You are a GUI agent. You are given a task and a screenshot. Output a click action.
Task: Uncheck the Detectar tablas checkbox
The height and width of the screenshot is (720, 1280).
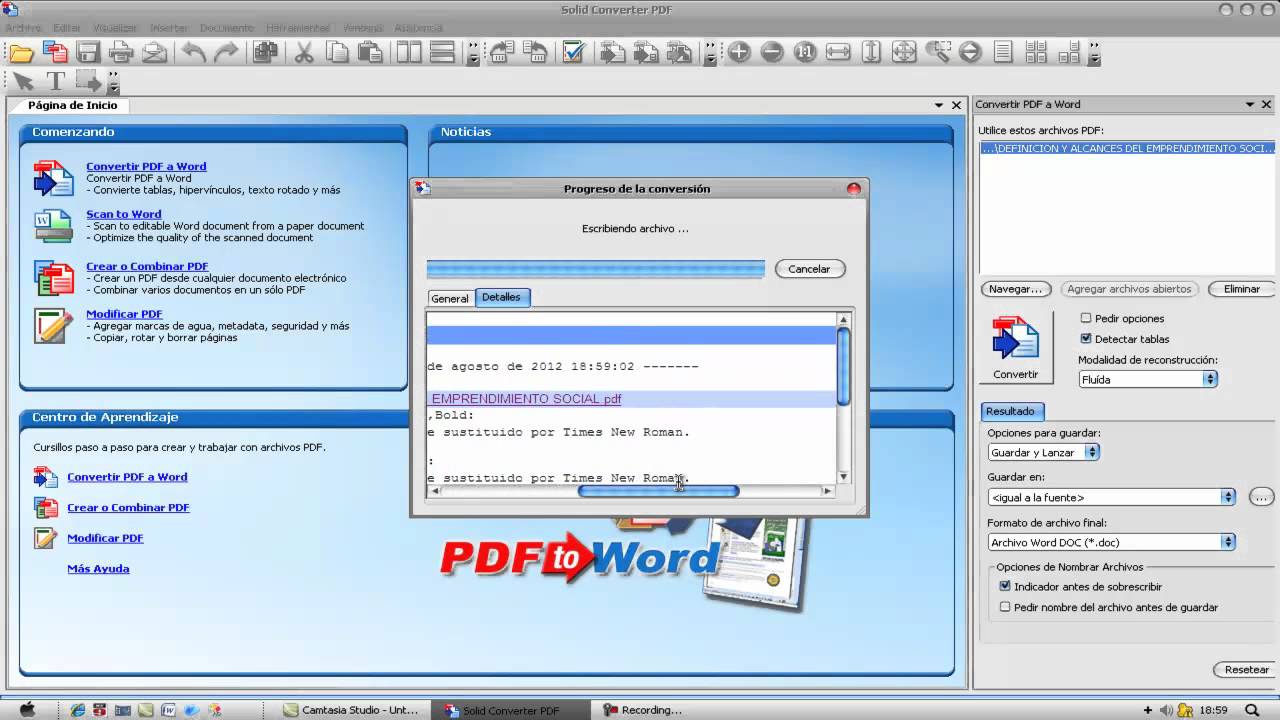tap(1086, 339)
